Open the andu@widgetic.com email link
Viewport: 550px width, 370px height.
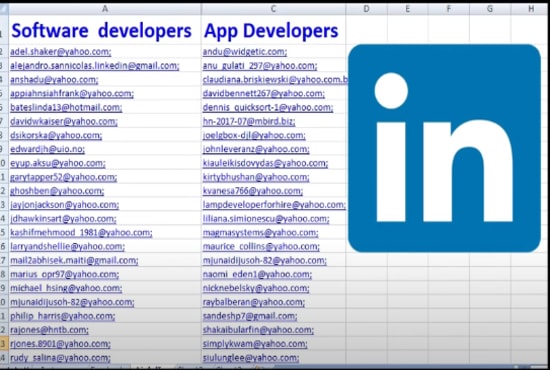244,52
